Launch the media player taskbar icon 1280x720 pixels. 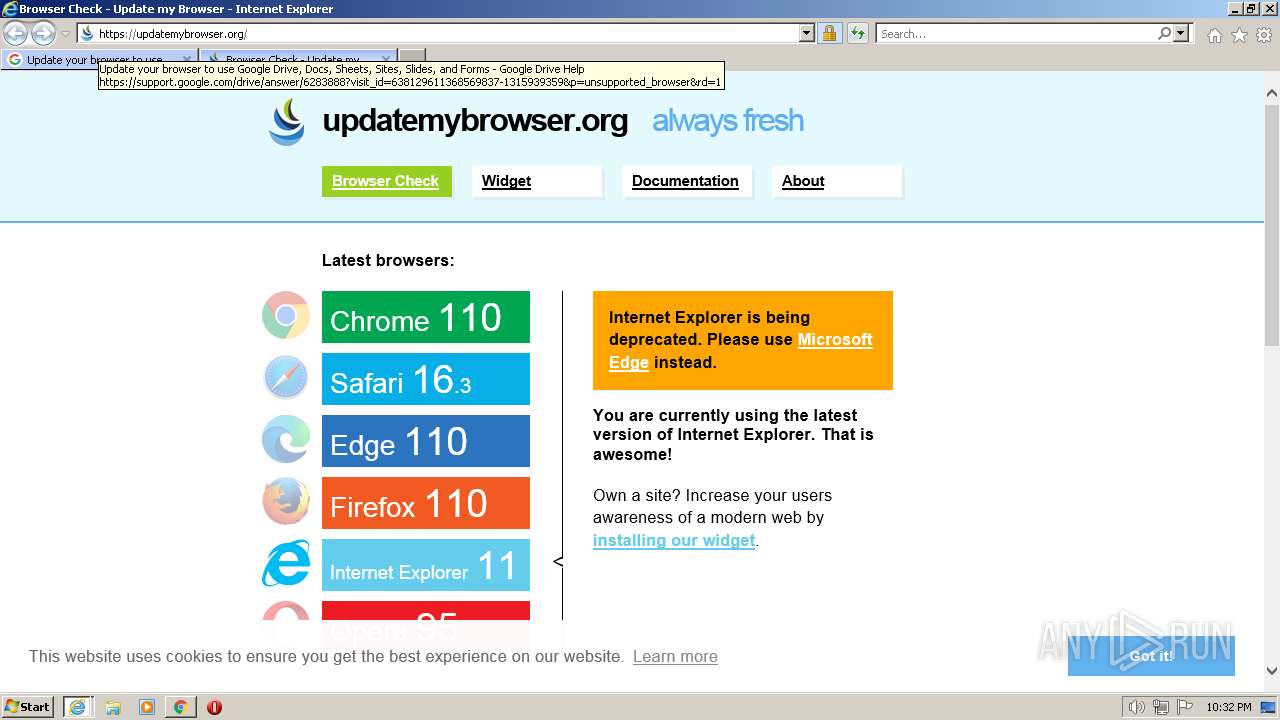click(147, 707)
